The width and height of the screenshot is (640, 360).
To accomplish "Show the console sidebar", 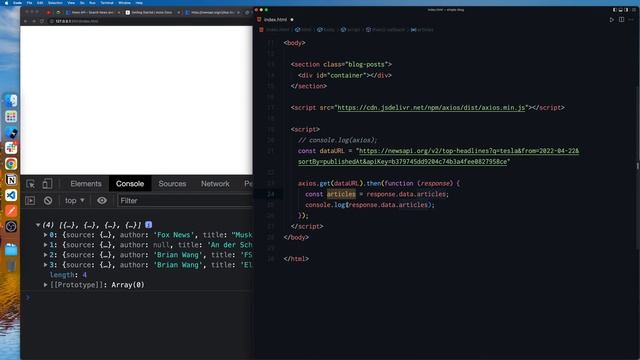I will tap(30, 200).
